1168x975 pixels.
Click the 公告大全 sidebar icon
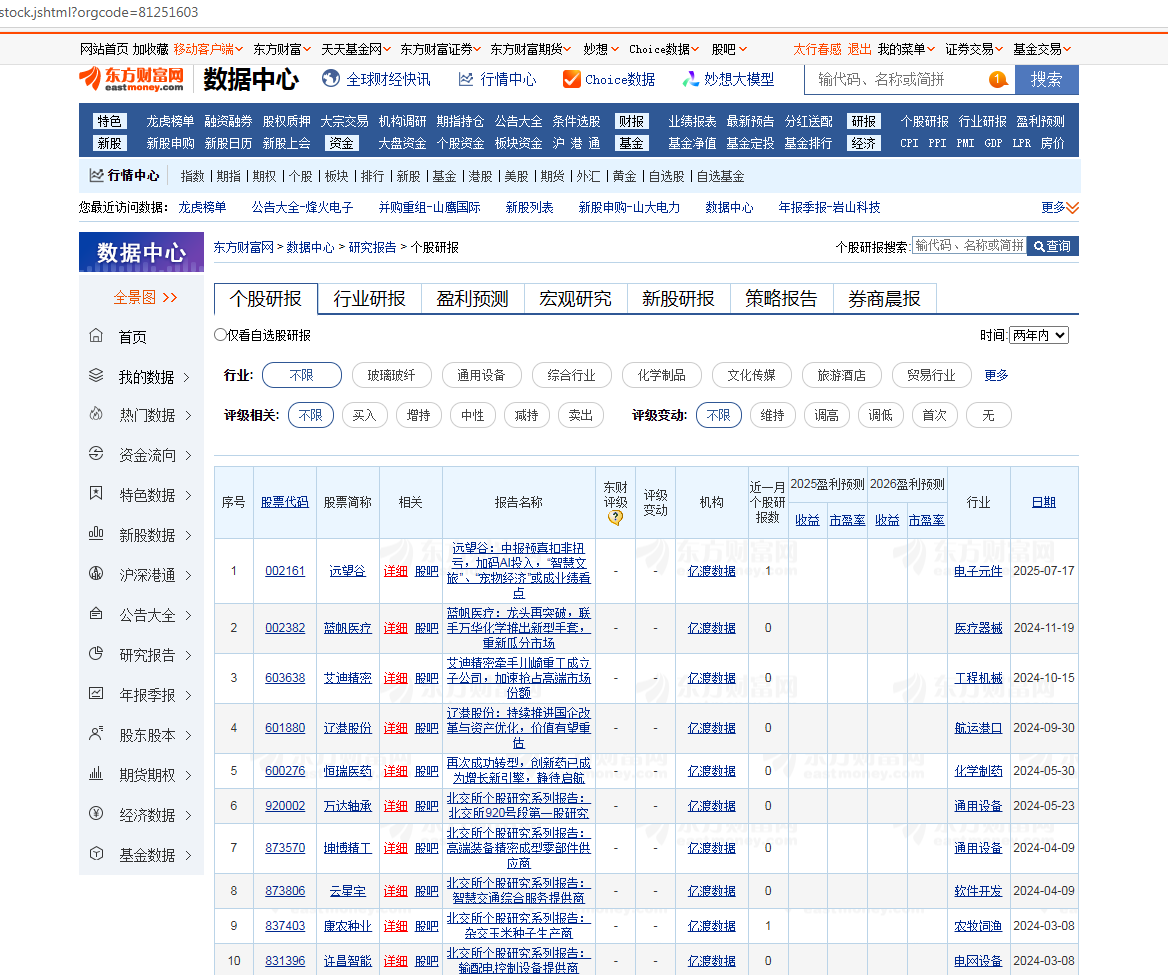click(x=96, y=614)
